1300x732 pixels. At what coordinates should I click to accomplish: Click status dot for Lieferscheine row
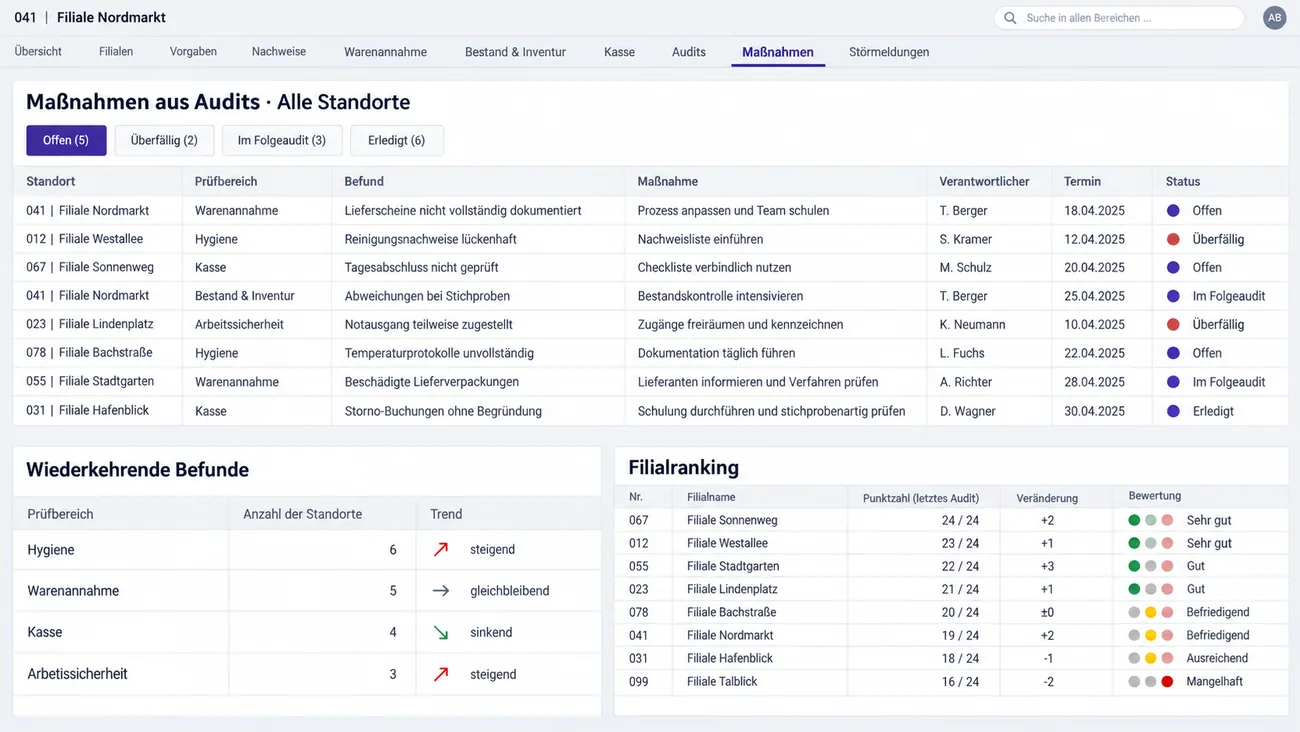pyautogui.click(x=1173, y=211)
